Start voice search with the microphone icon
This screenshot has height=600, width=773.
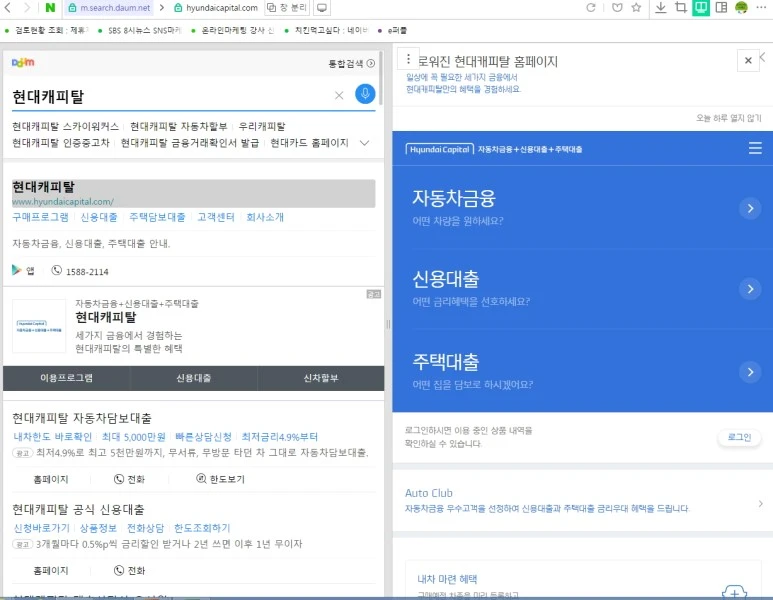[x=365, y=94]
